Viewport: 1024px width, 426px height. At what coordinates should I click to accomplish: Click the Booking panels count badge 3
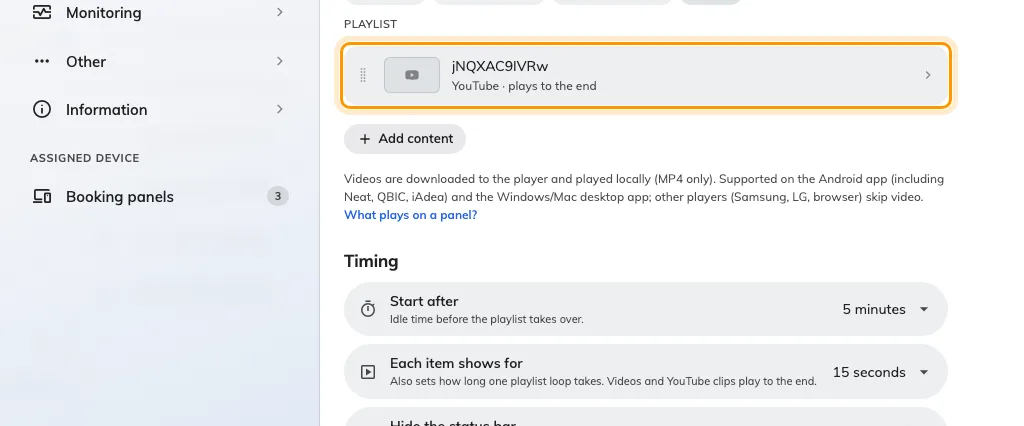point(278,196)
